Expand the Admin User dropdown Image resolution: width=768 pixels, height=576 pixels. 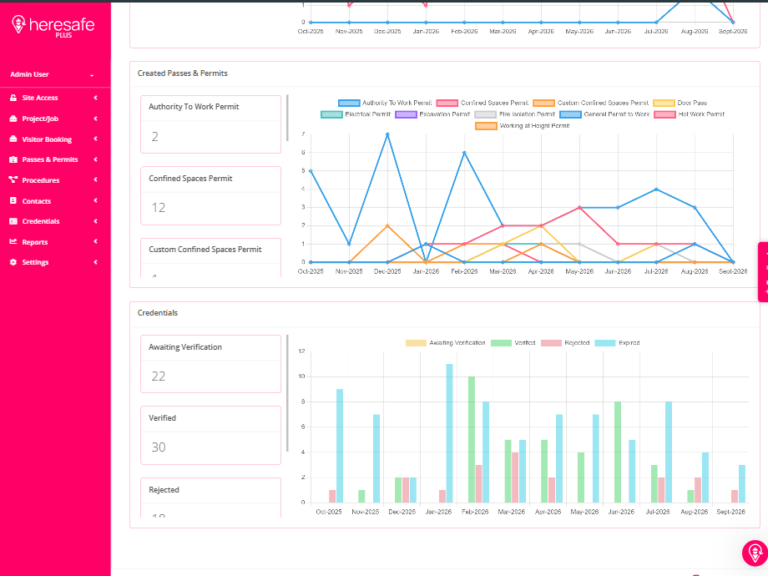92,75
